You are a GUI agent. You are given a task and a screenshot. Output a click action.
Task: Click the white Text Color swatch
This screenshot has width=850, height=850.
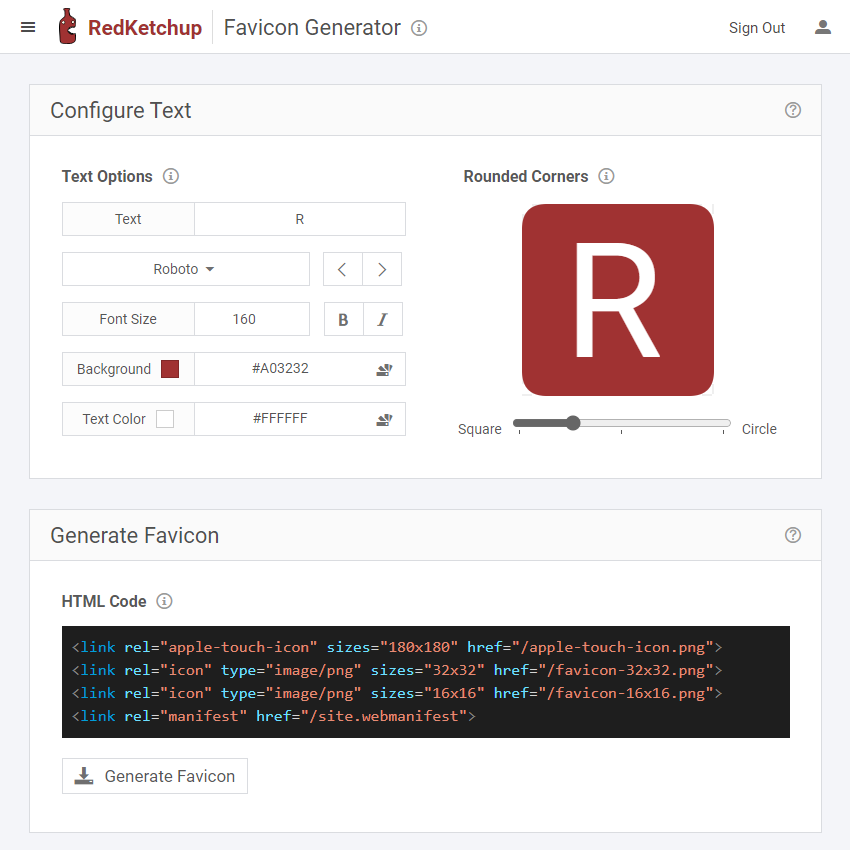(165, 419)
